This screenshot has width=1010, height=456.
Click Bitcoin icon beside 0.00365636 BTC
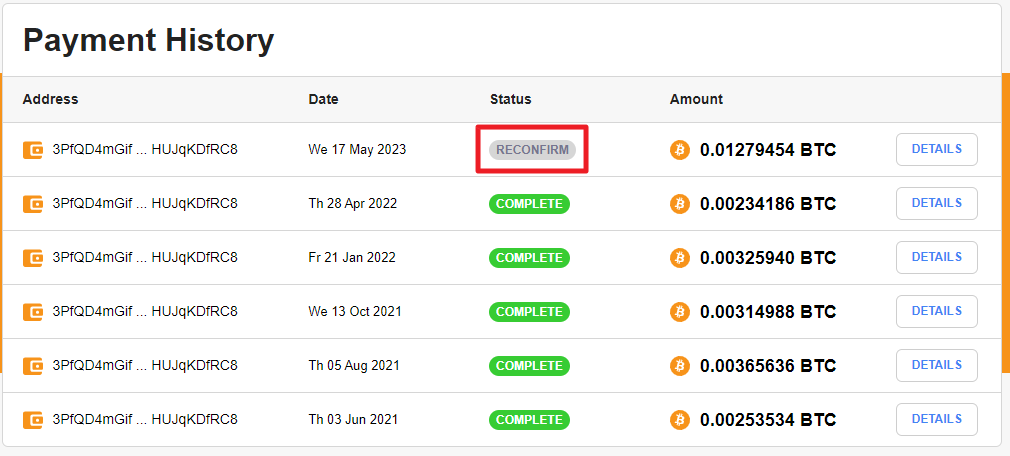680,366
